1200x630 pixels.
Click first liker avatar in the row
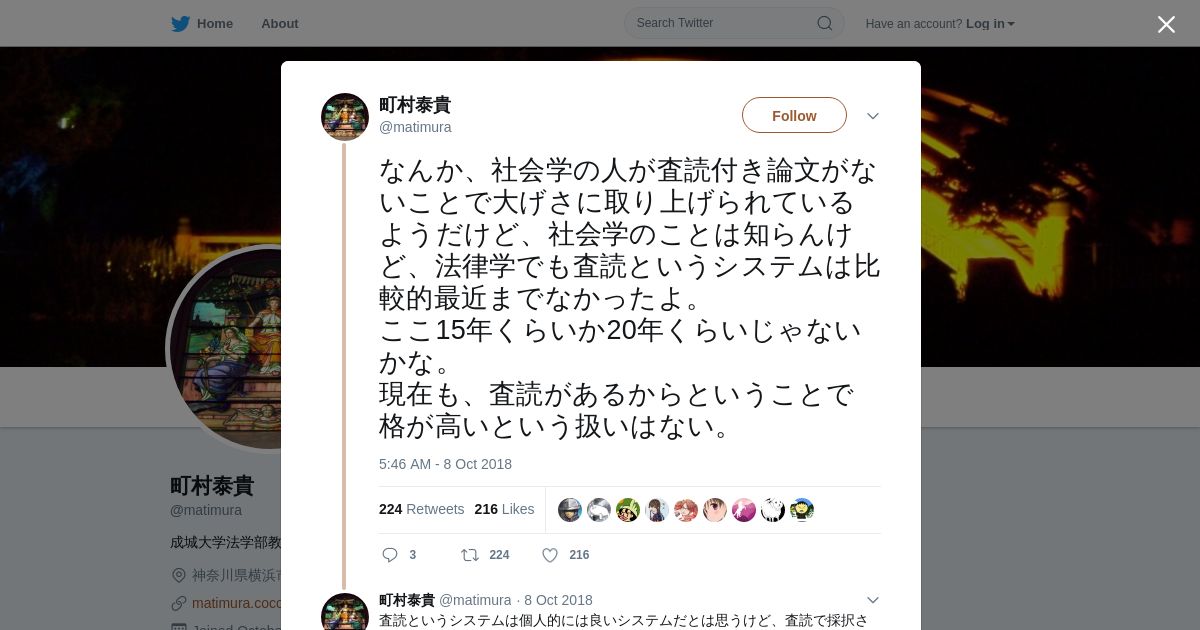click(x=570, y=510)
